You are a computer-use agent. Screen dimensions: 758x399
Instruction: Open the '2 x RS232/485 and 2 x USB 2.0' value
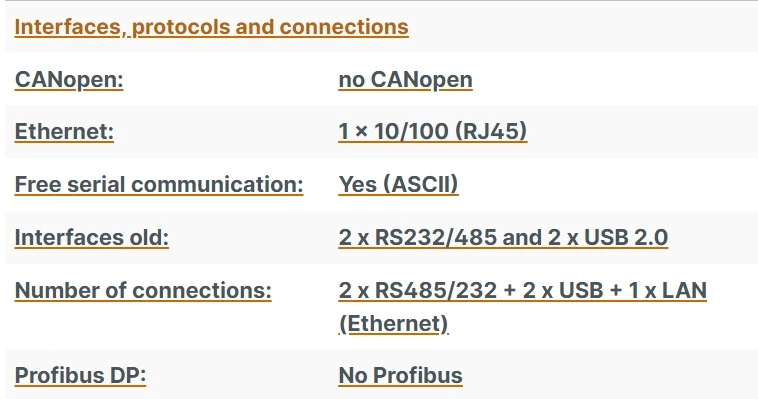[x=503, y=238]
